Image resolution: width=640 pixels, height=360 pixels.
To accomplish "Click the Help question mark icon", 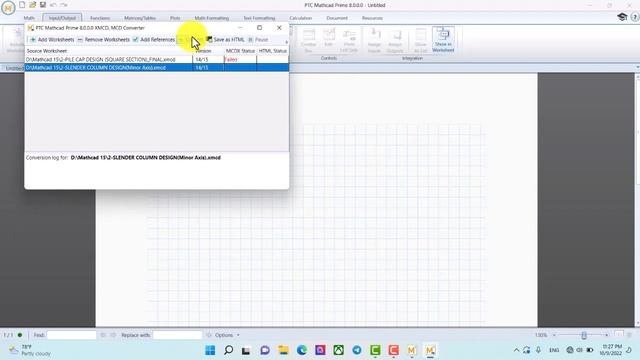I will click(x=635, y=17).
